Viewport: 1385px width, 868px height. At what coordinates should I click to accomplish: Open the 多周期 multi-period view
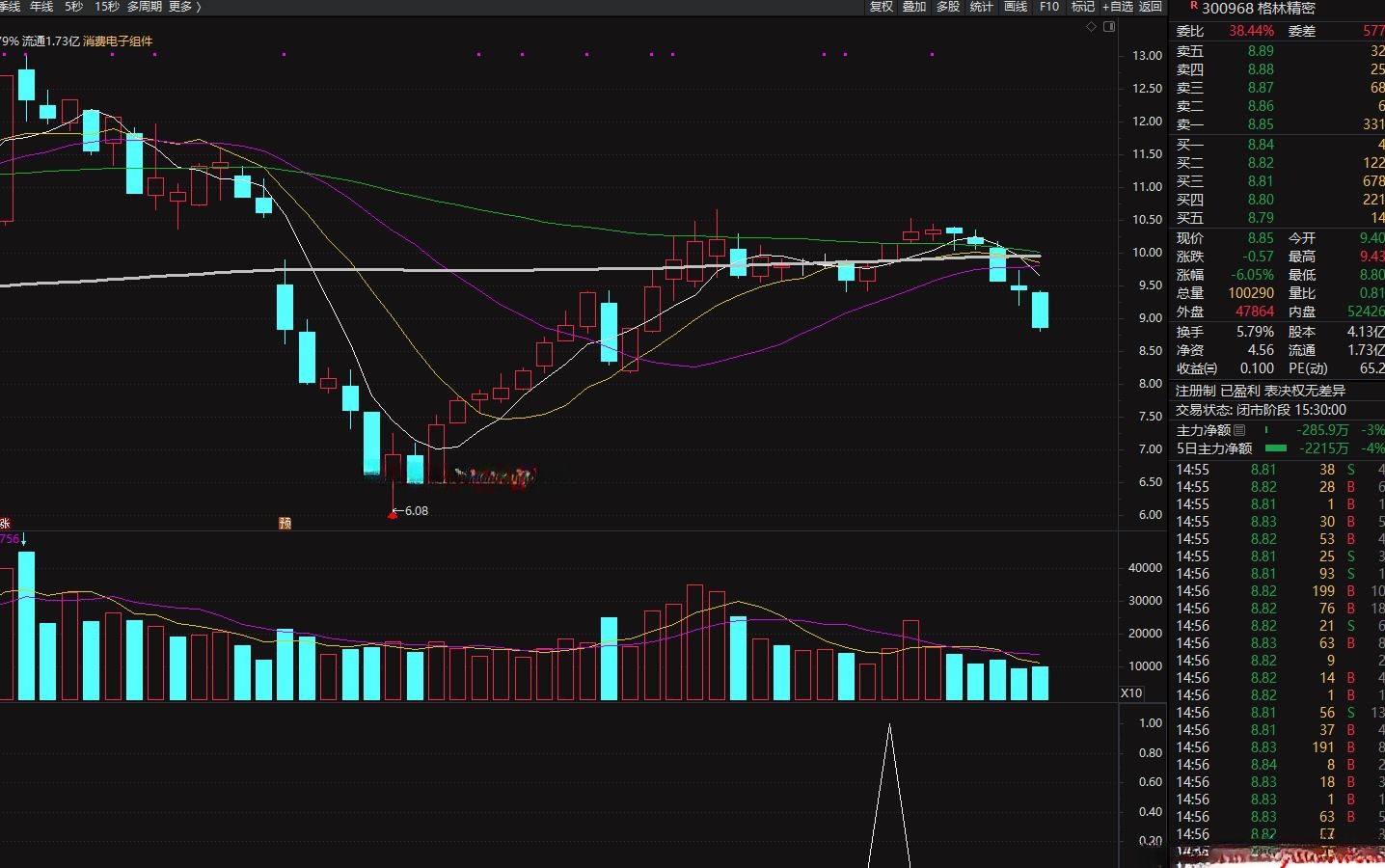[x=145, y=7]
